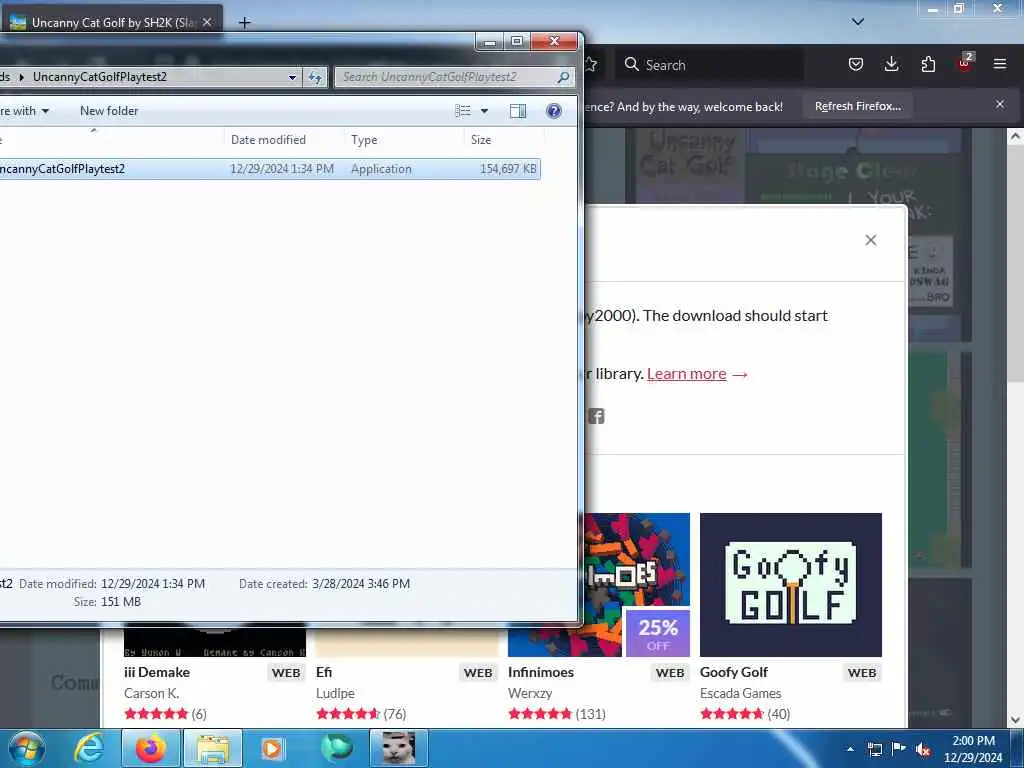The image size is (1024, 768).
Task: Click New folder in Explorer toolbar
Action: pyautogui.click(x=109, y=111)
